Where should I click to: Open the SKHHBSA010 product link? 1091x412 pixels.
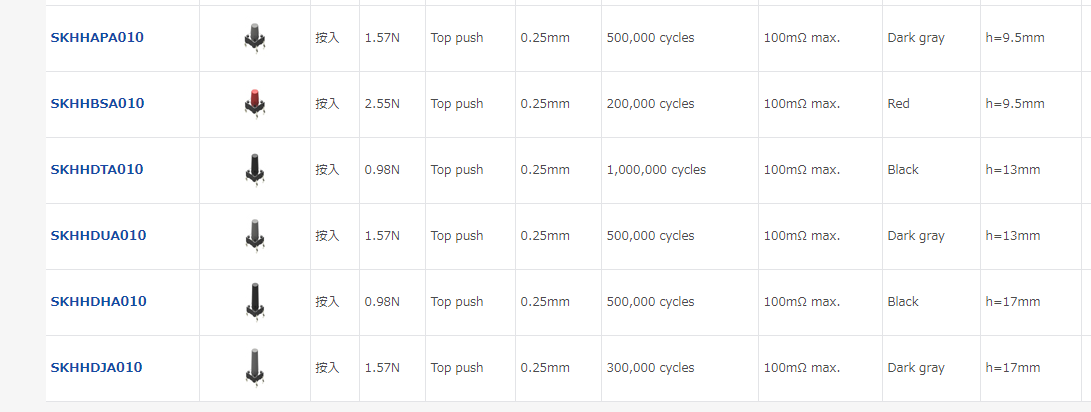[97, 104]
